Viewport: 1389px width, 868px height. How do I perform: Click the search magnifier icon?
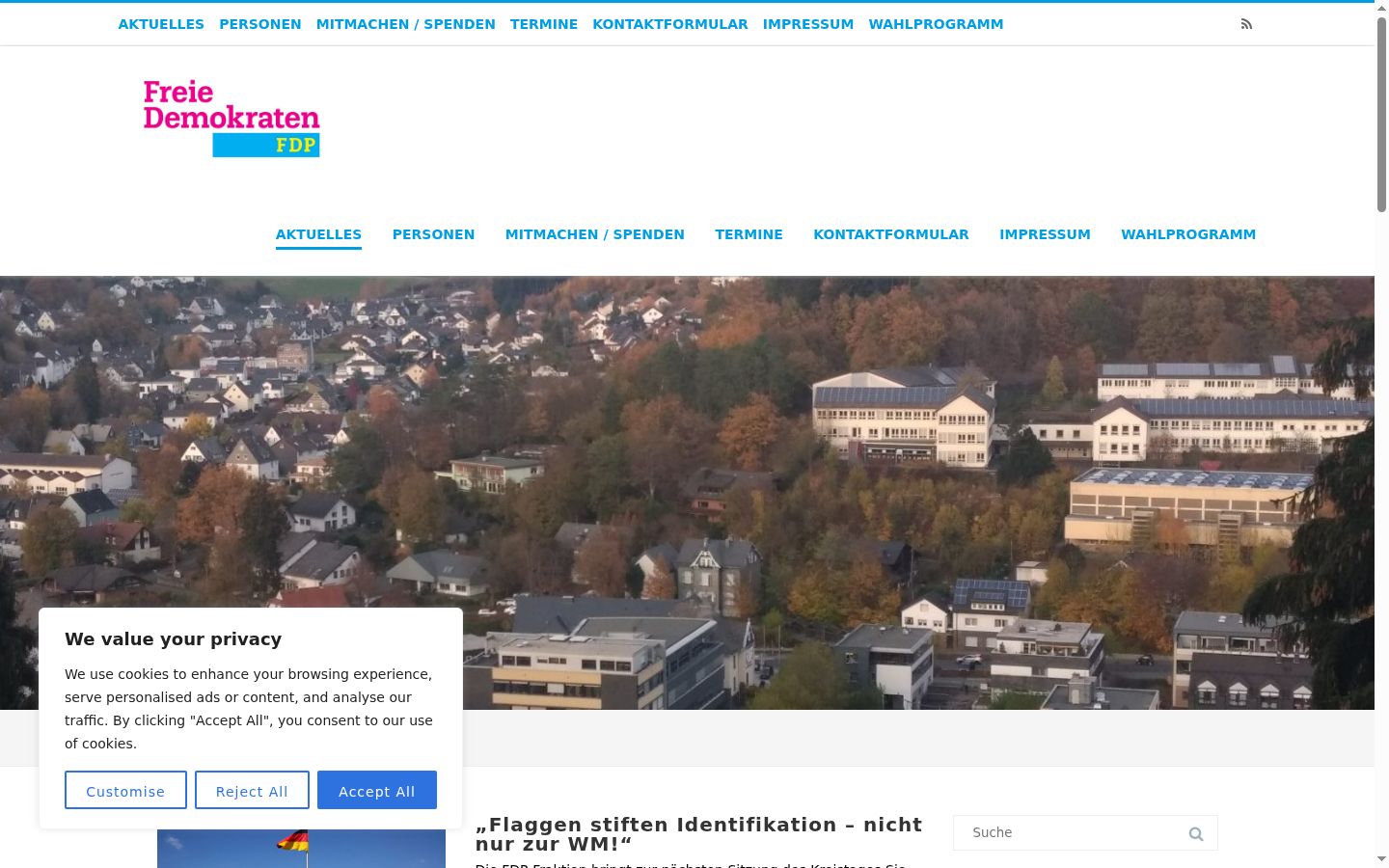1196,833
